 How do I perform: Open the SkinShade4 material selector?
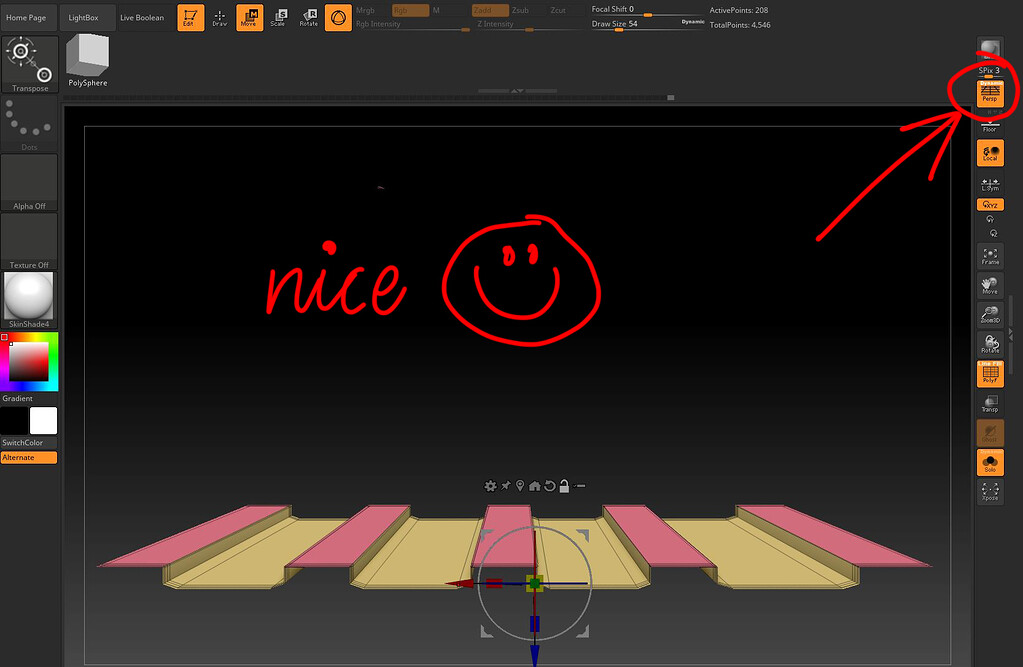pyautogui.click(x=29, y=297)
